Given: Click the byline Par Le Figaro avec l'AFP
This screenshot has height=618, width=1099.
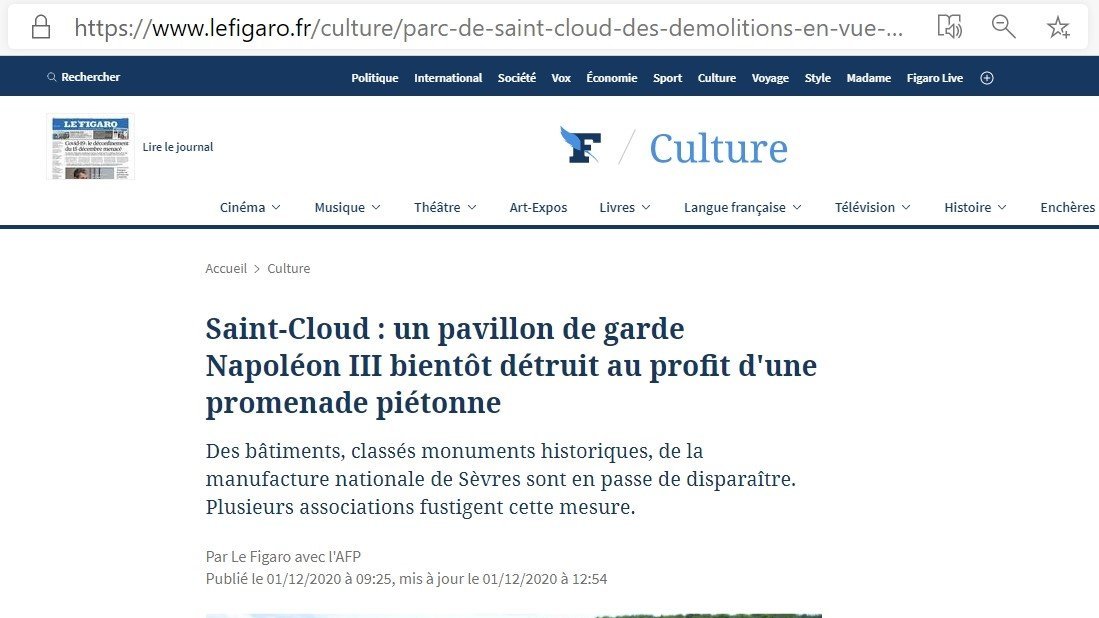Looking at the screenshot, I should [283, 556].
